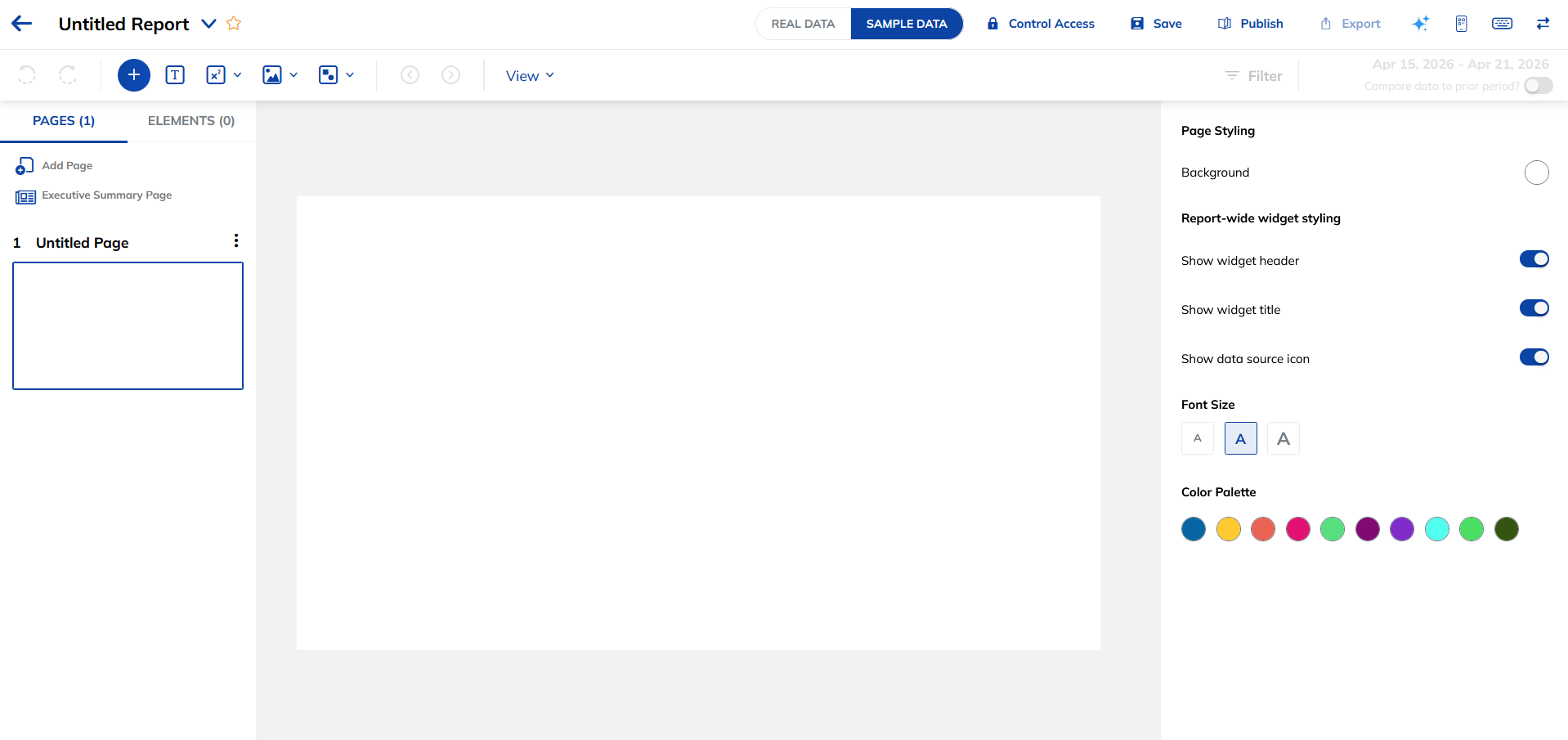
Task: Select the Untitled Page title
Action: point(82,243)
